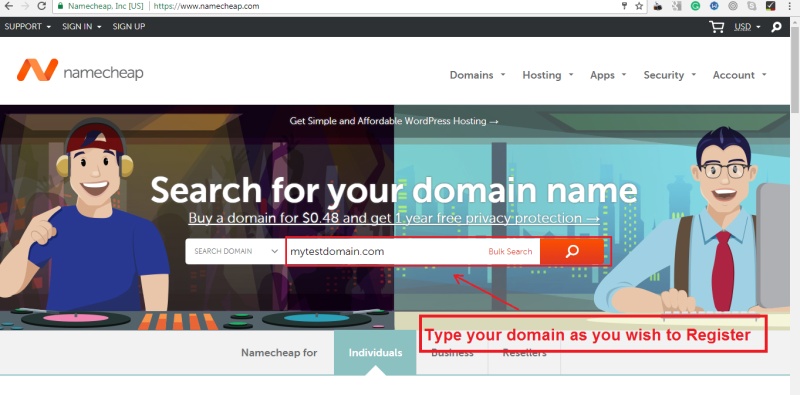Click the SIGN UP link
The height and width of the screenshot is (395, 800).
click(x=129, y=27)
